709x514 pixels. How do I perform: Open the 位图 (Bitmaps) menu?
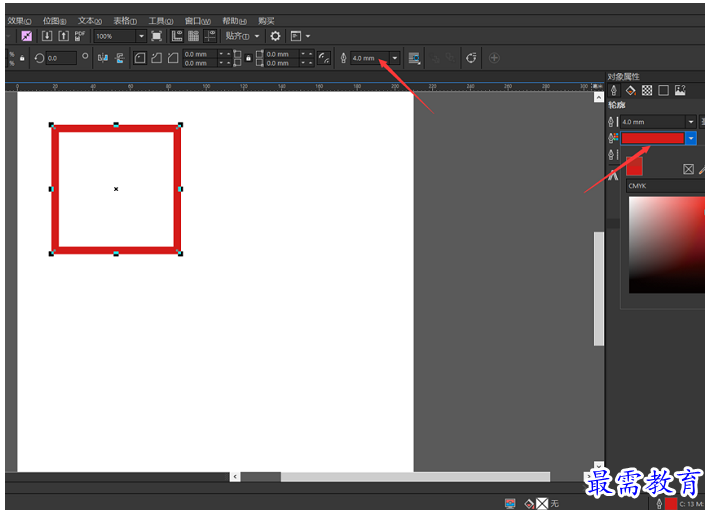[54, 21]
